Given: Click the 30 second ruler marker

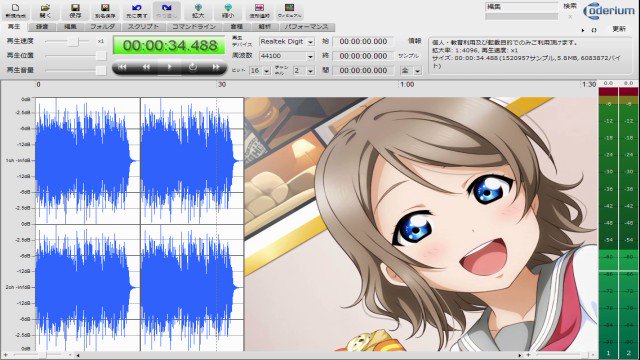Looking at the screenshot, I should (222, 84).
